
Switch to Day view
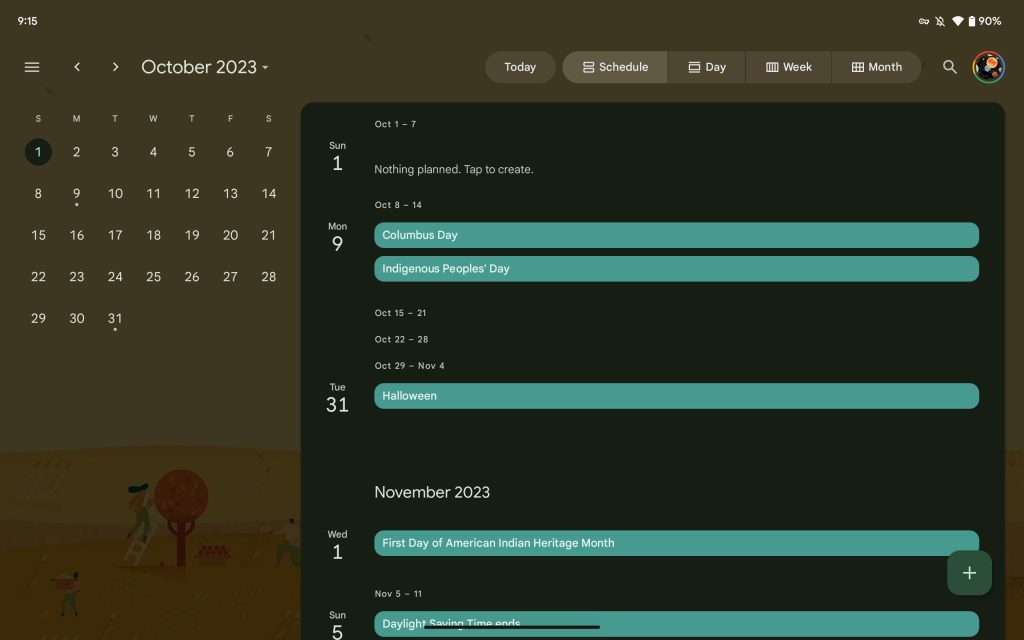(707, 67)
